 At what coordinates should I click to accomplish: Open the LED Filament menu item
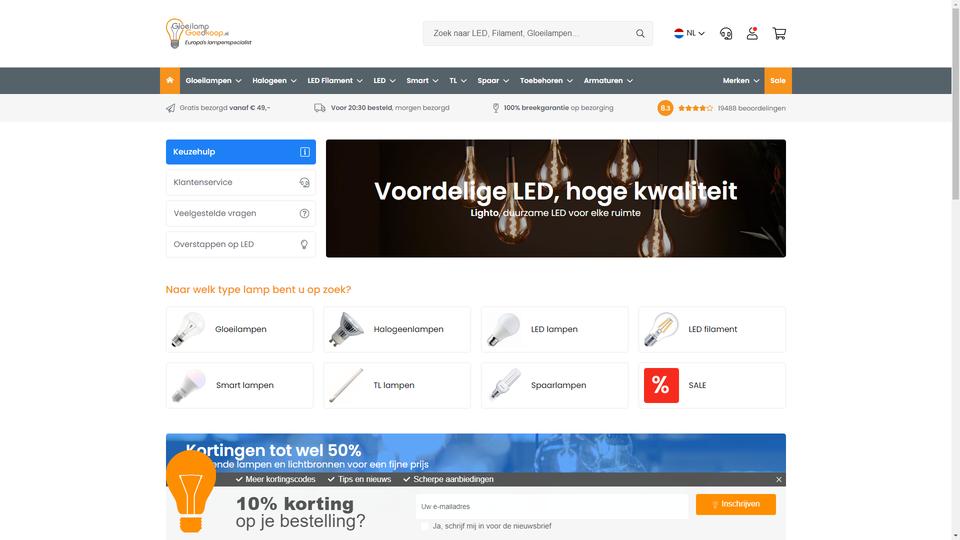(335, 81)
